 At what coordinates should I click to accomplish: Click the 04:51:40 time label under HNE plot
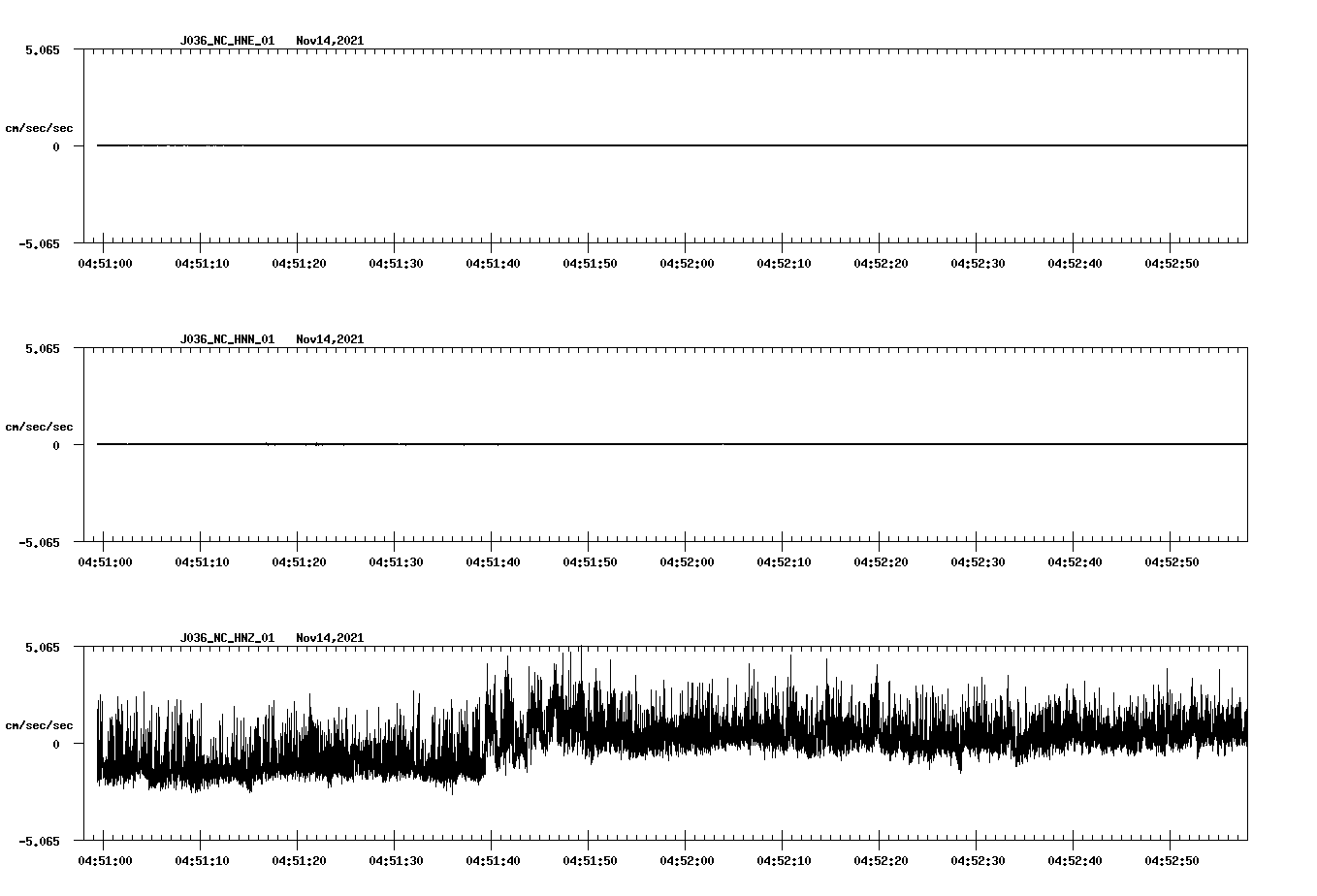click(493, 264)
